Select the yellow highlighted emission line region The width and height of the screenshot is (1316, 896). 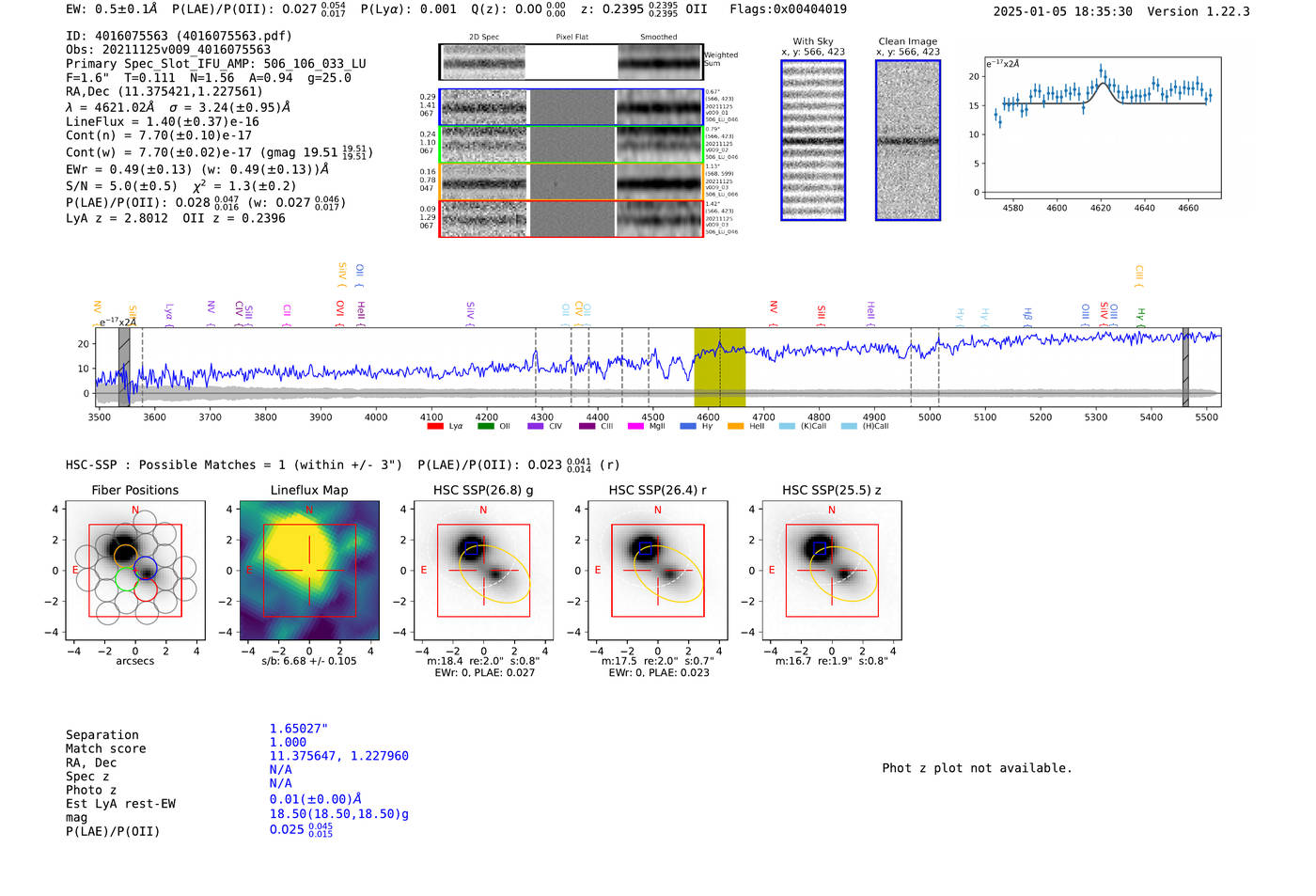click(x=720, y=368)
